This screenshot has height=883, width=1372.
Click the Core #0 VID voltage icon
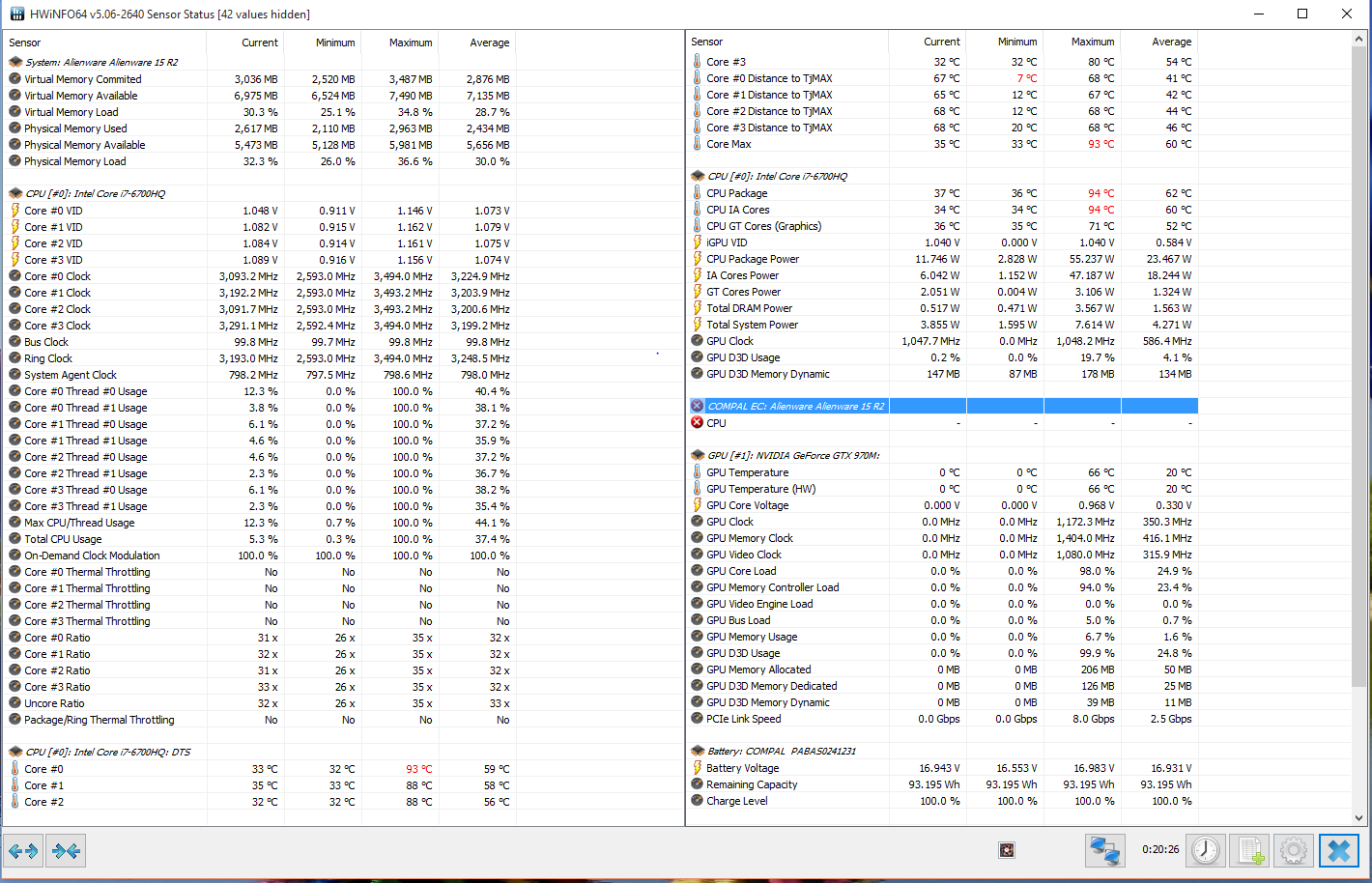15,211
